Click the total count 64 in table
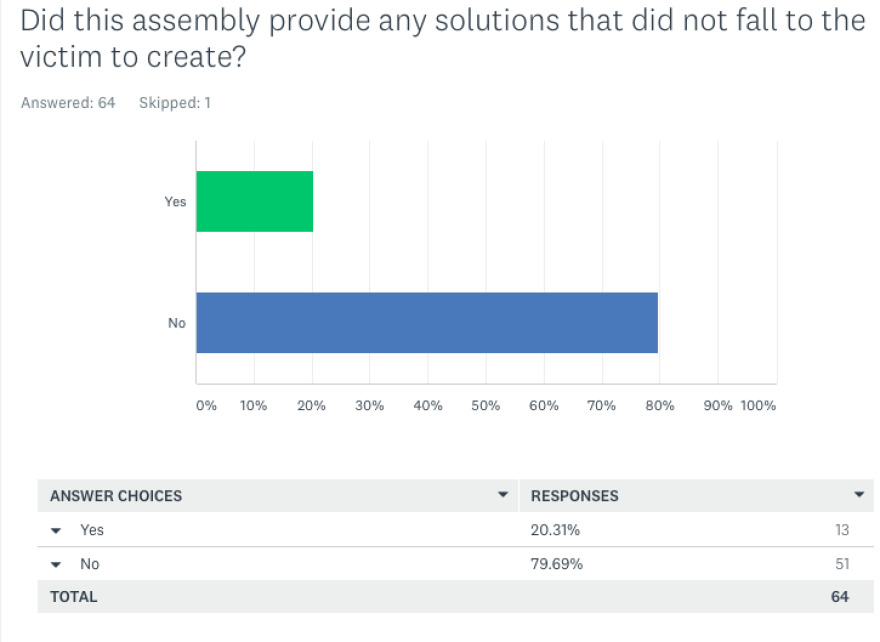This screenshot has height=642, width=880. pyautogui.click(x=839, y=597)
